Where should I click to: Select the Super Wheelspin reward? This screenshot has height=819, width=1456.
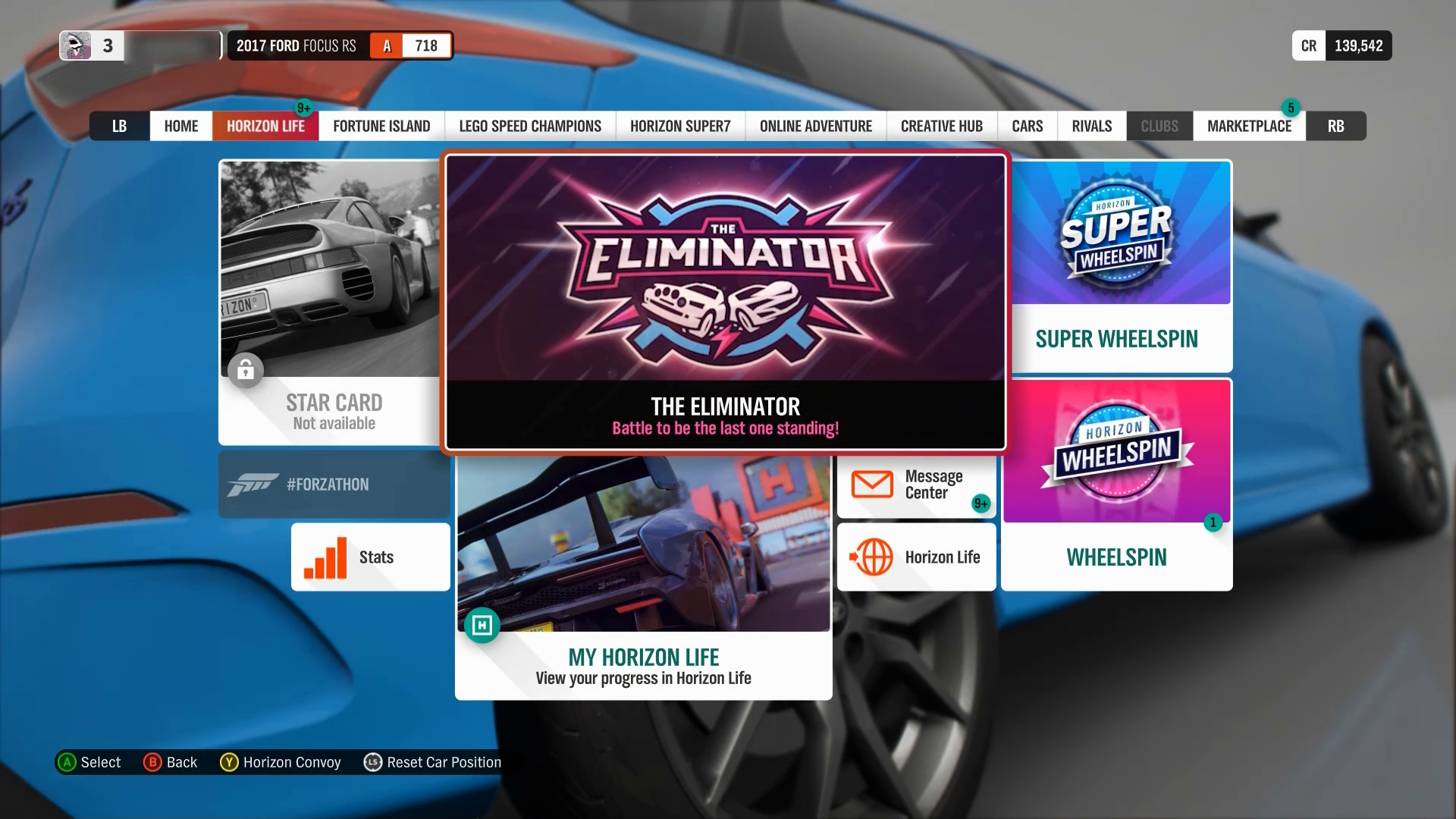point(1117,266)
